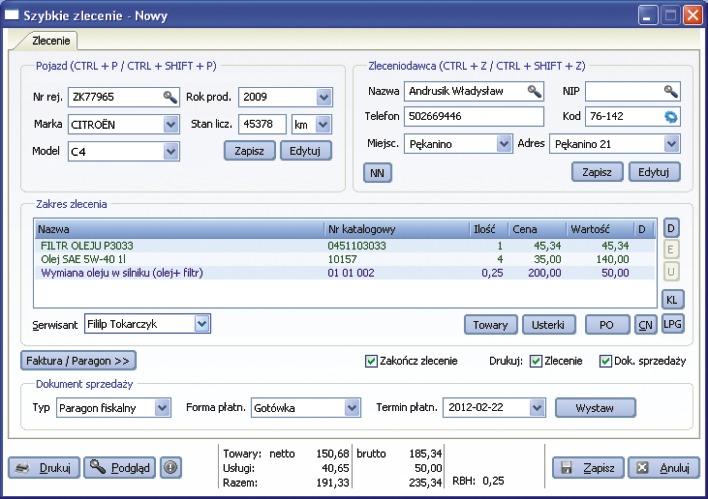Click the KL button beside the table

(672, 300)
